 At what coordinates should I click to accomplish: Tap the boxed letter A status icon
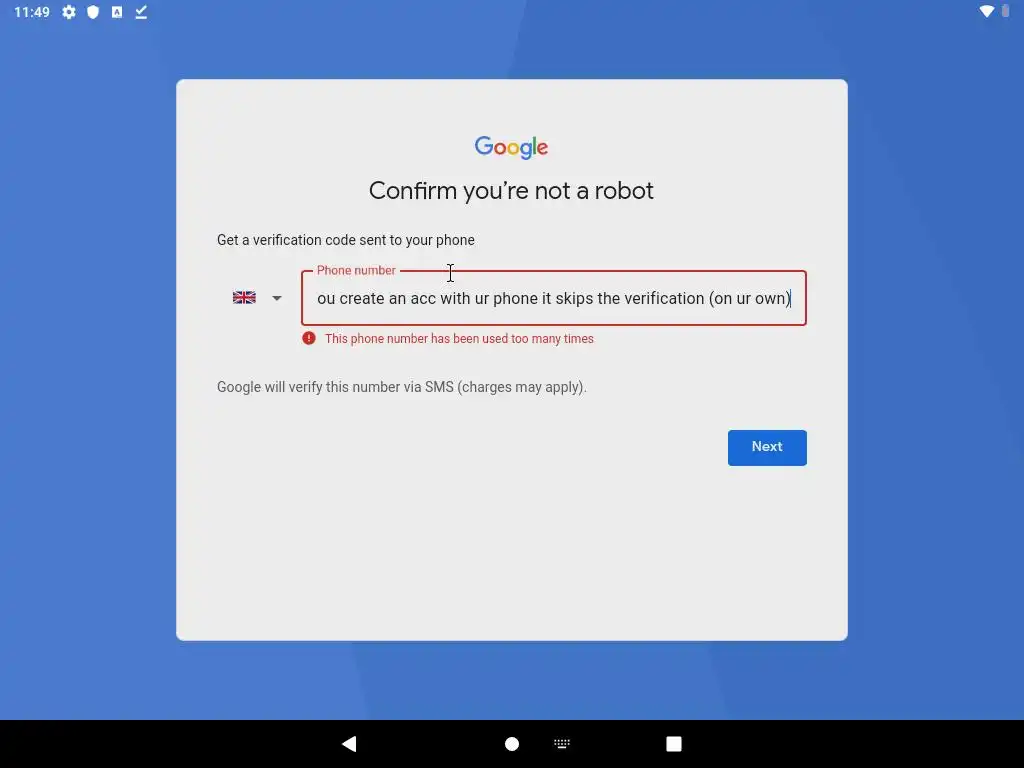pyautogui.click(x=117, y=12)
